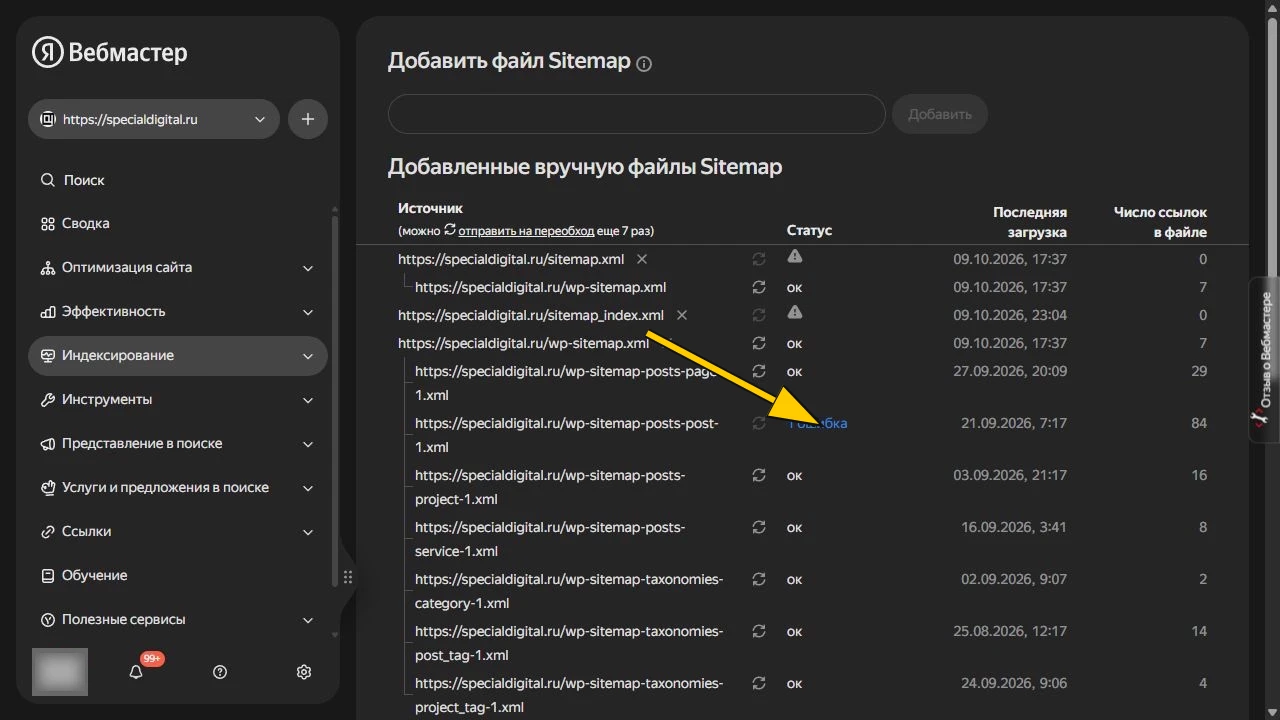
Task: Go to Сводка in the sidebar
Action: tap(178, 223)
